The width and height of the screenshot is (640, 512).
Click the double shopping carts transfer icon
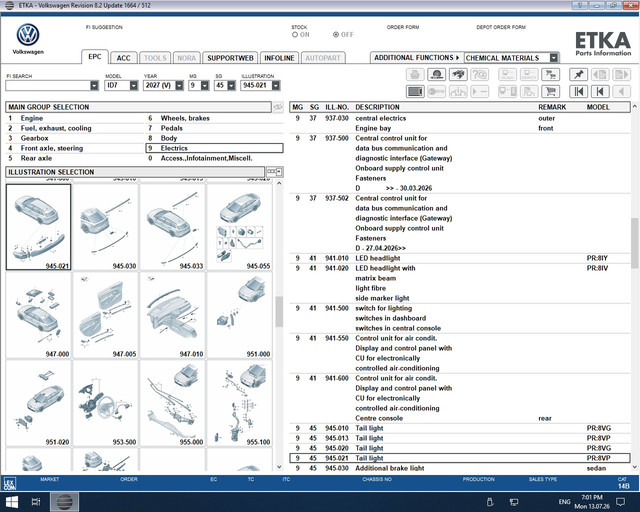[551, 75]
